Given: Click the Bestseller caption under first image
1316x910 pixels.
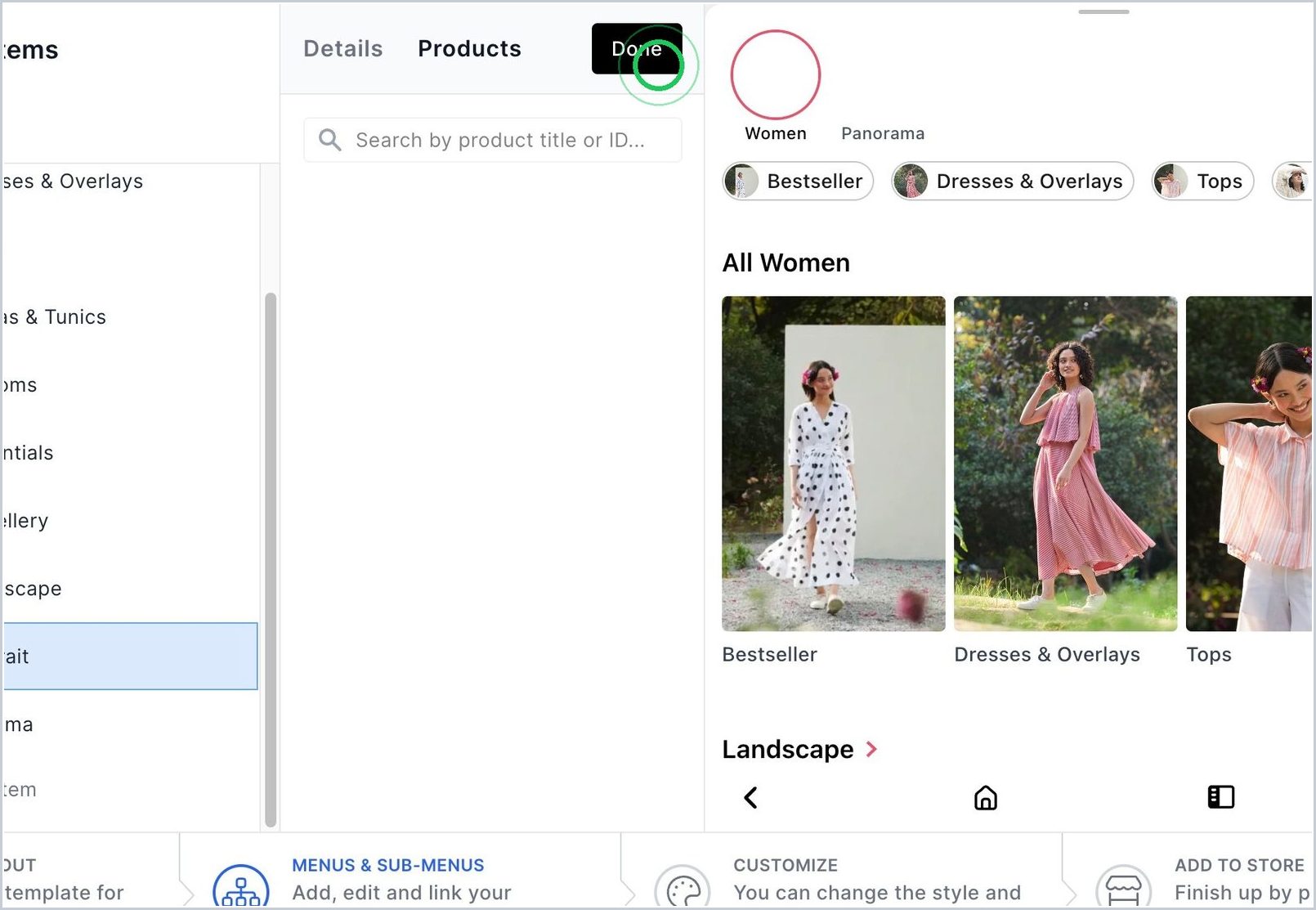Looking at the screenshot, I should (769, 654).
